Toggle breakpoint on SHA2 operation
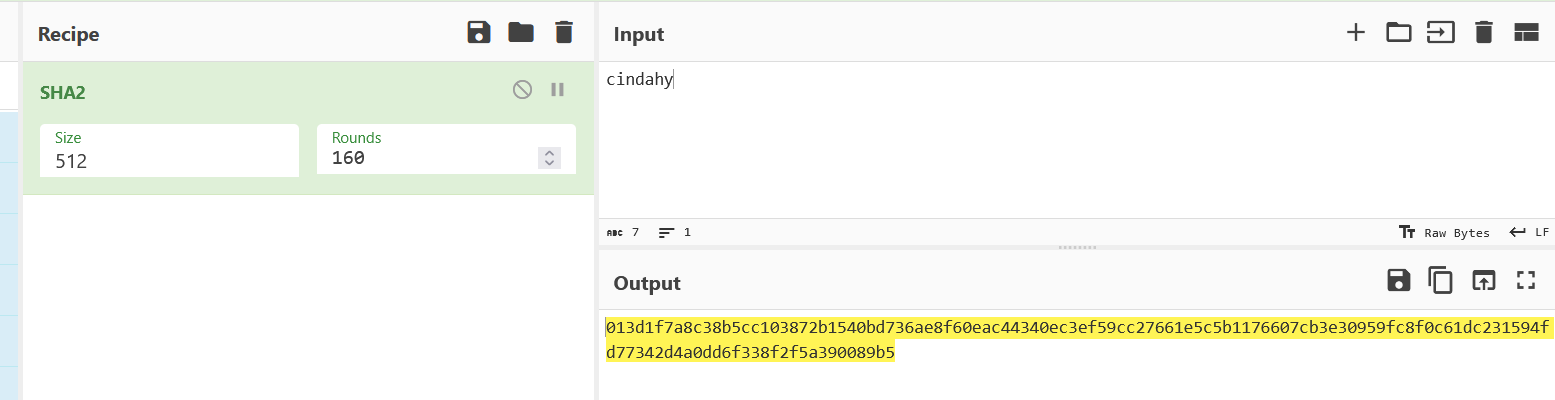 (558, 90)
